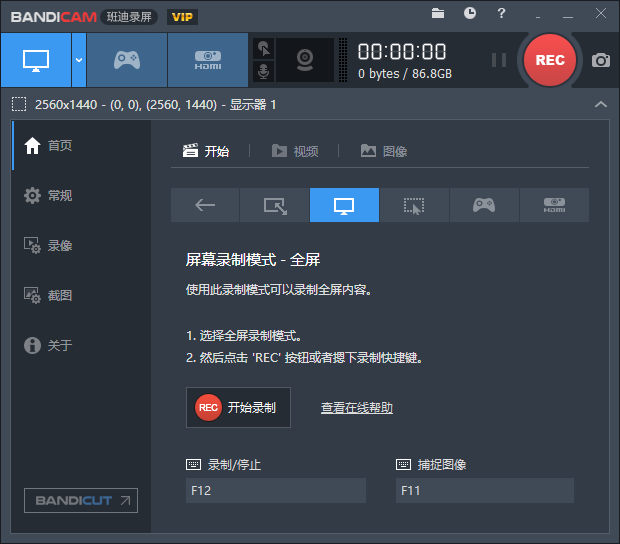Select rectangle area recording mode icon
The width and height of the screenshot is (620, 544).
pos(275,205)
